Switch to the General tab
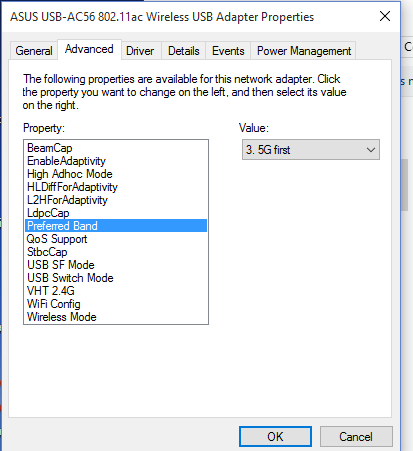The image size is (413, 451). (34, 51)
